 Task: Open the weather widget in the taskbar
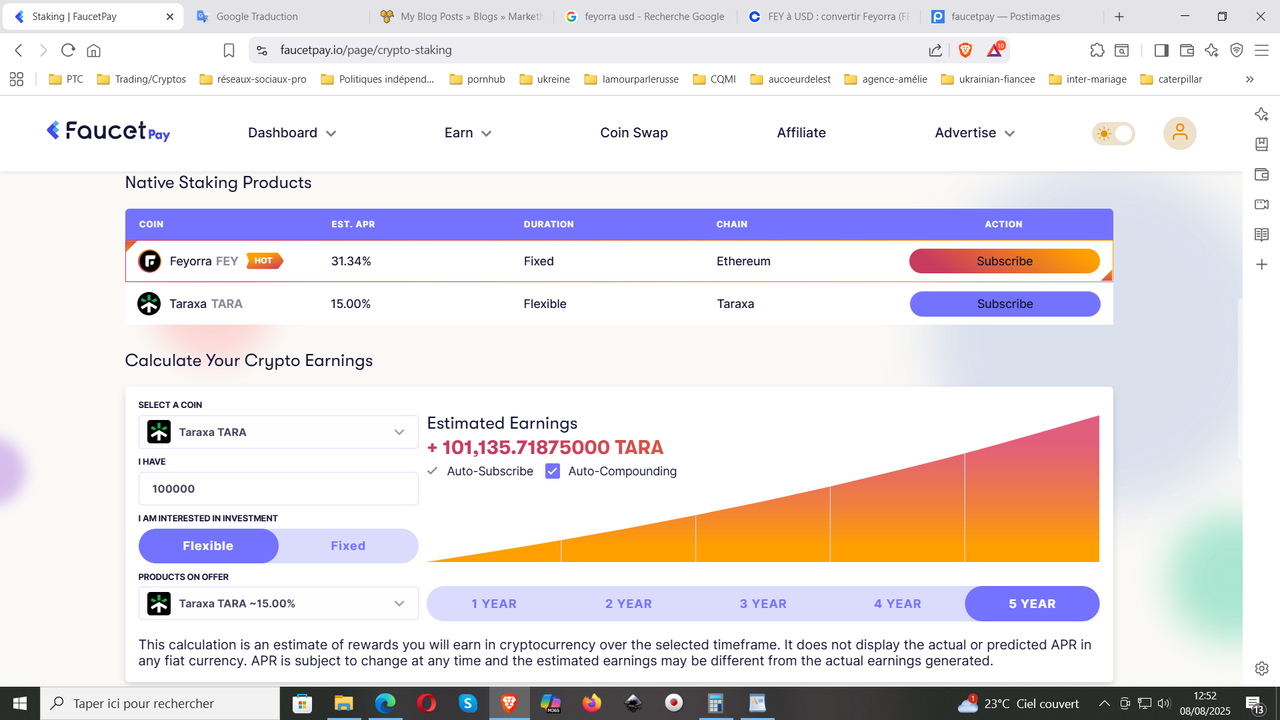coord(1019,703)
